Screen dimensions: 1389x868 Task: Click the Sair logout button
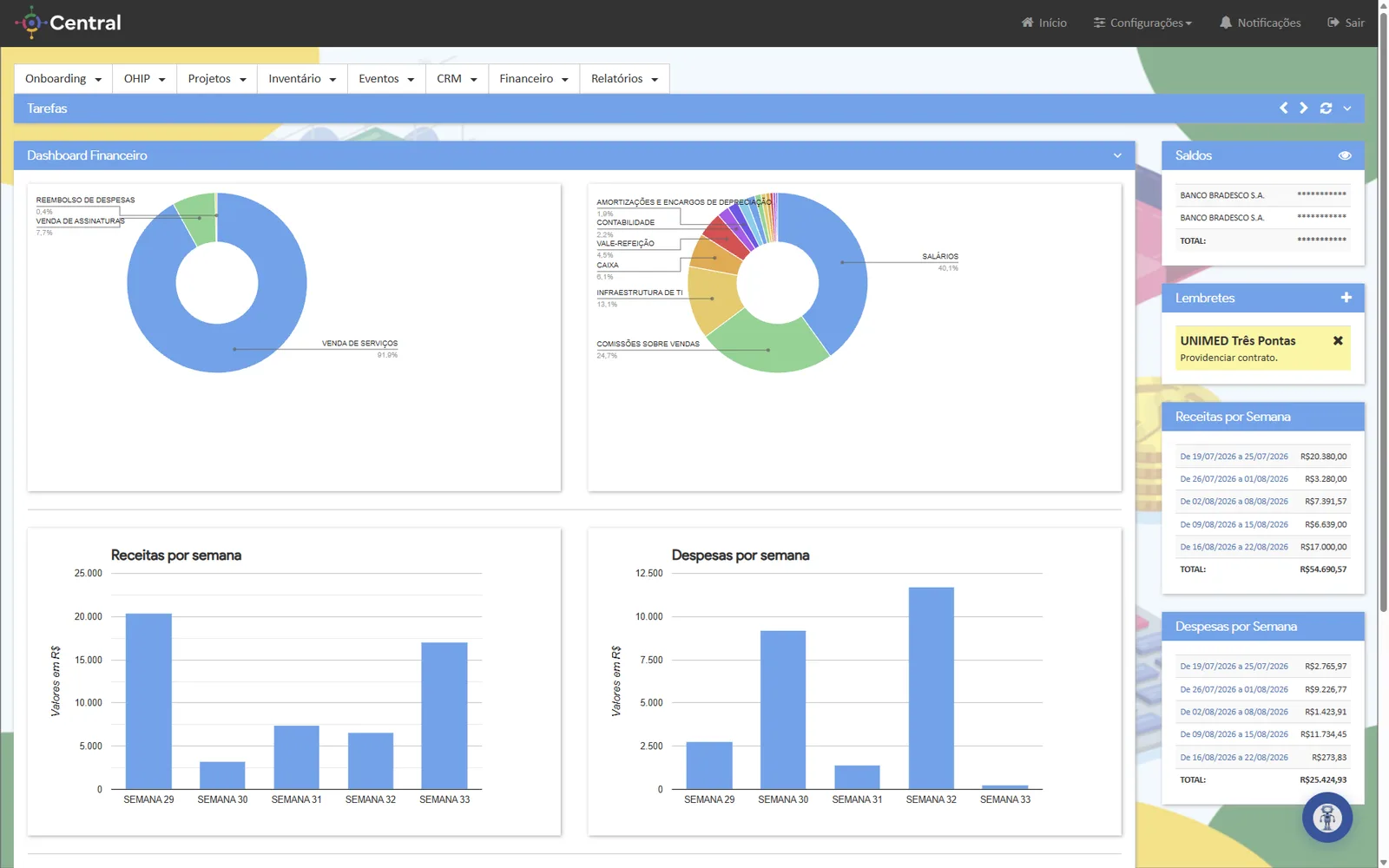click(1346, 23)
